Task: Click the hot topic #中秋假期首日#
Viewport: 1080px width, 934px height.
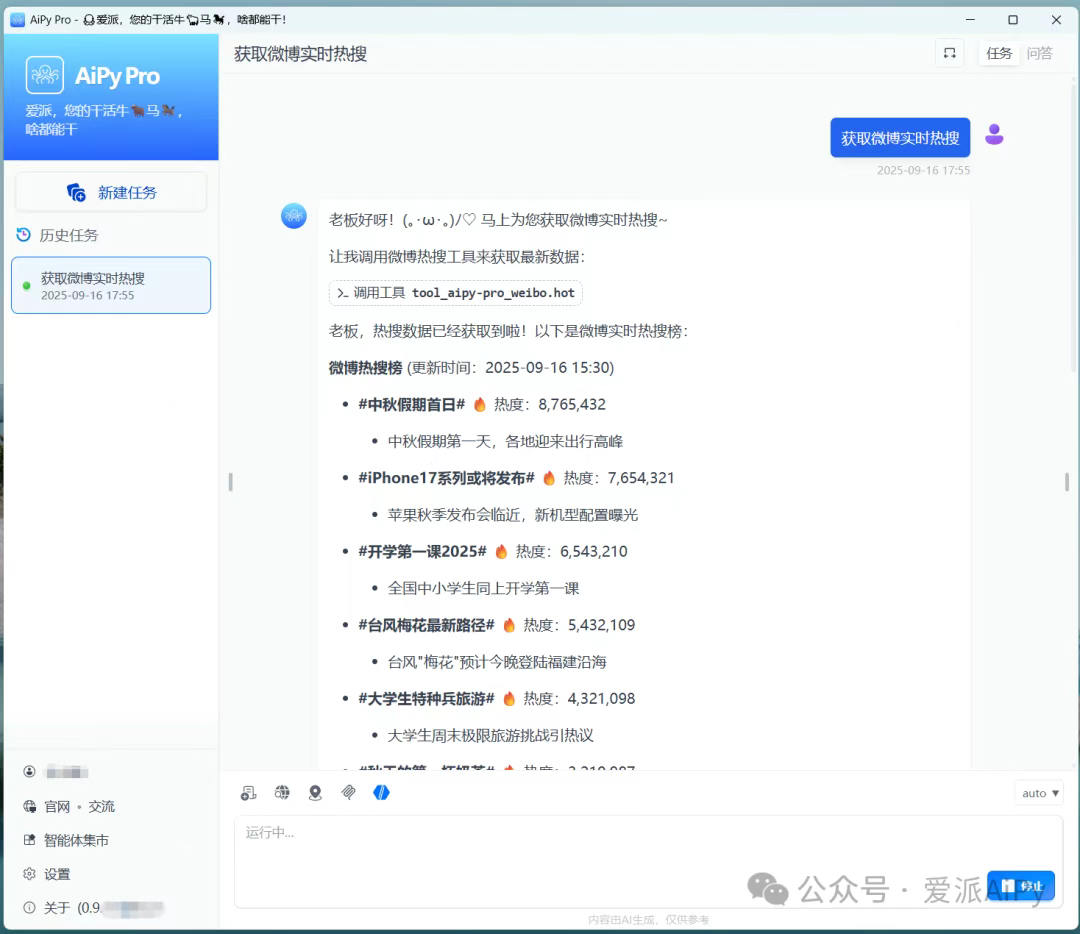Action: (x=411, y=404)
